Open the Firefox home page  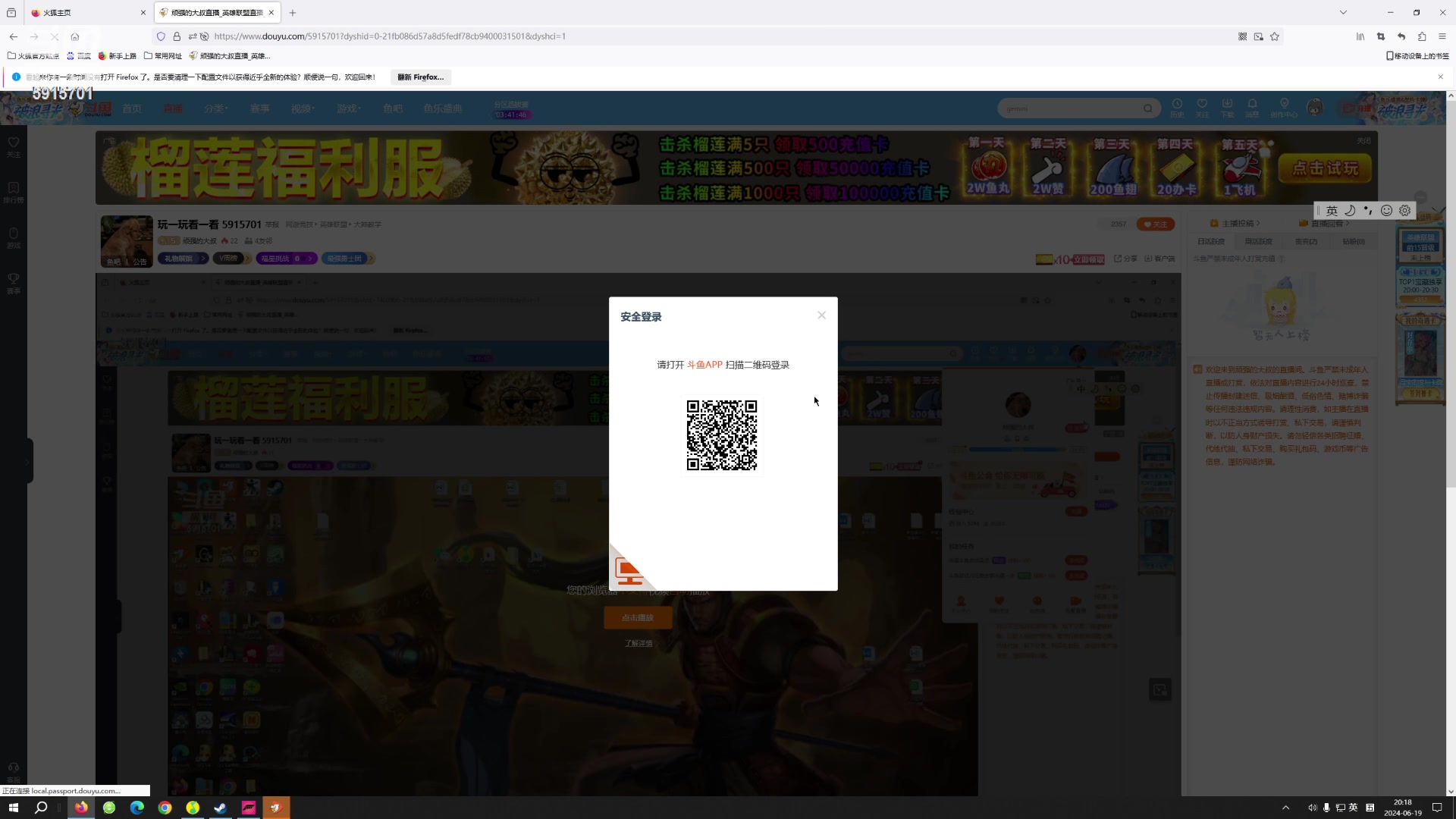coord(75,36)
